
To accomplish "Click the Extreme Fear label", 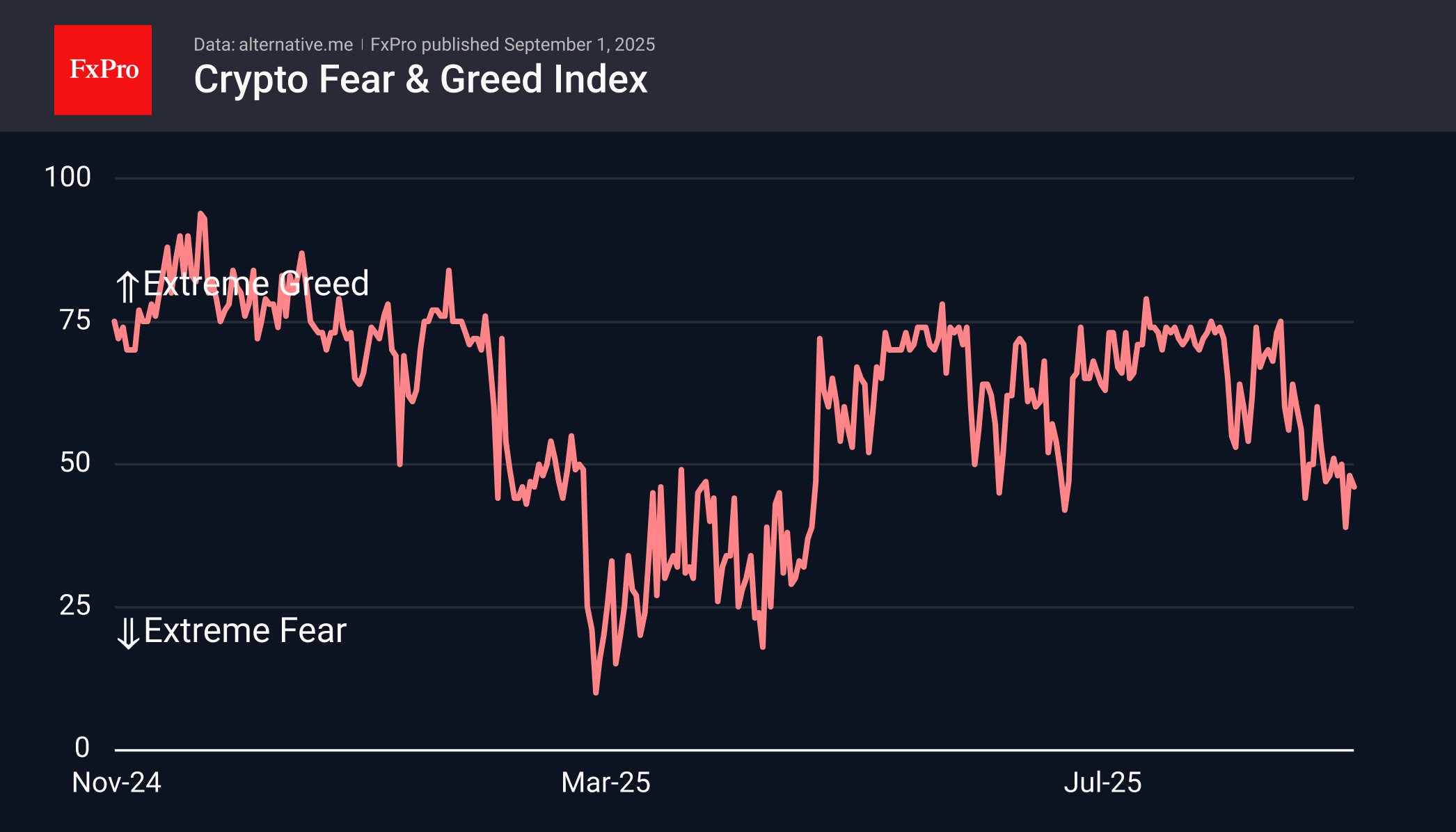I will tap(245, 631).
